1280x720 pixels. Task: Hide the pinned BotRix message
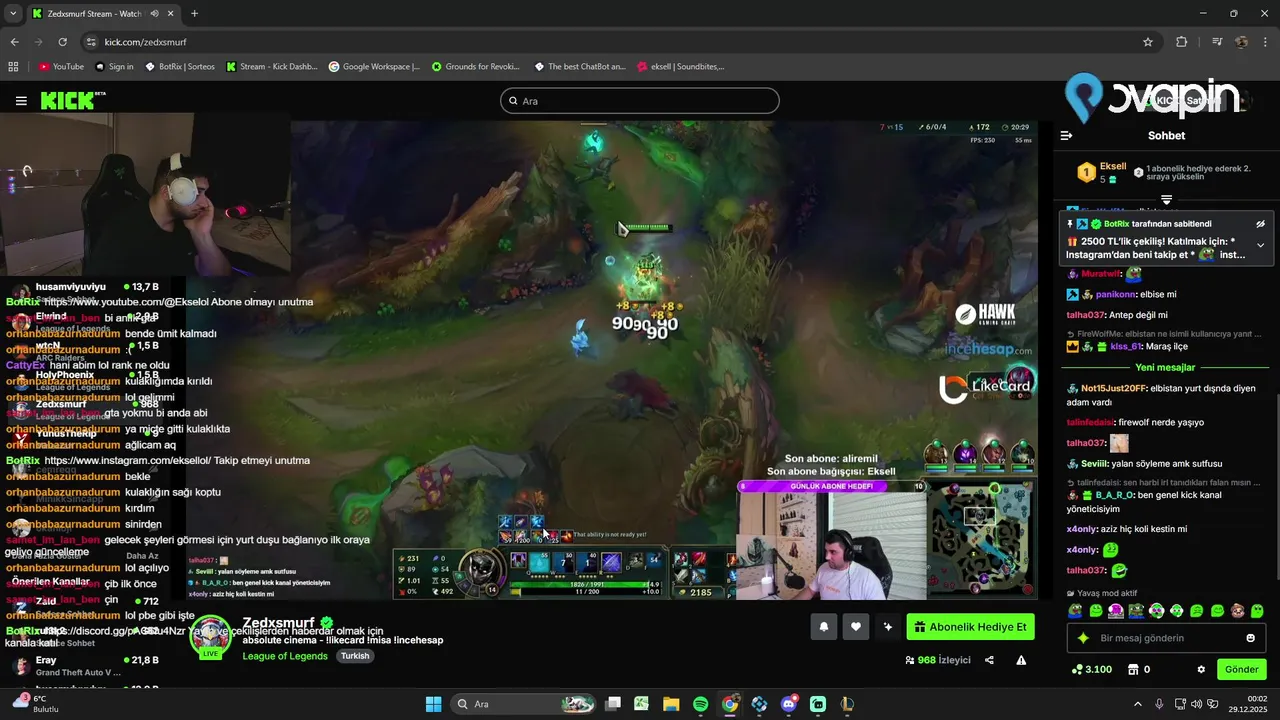pos(1261,224)
